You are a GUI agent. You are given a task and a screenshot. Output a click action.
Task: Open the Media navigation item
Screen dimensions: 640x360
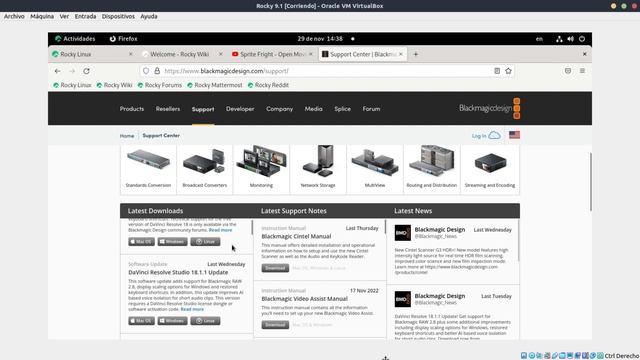313,109
